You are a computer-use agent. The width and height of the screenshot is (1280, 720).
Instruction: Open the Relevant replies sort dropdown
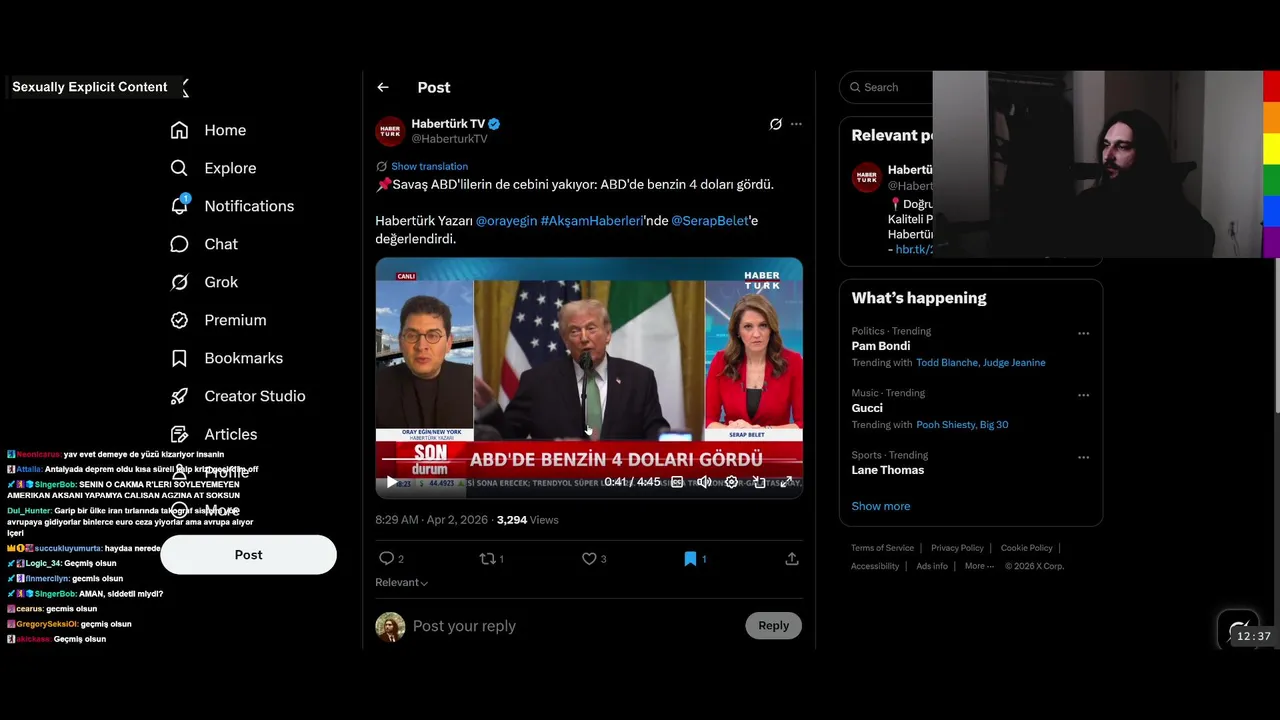[x=402, y=583]
